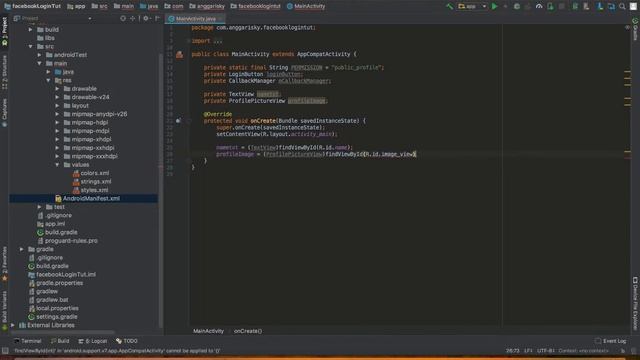This screenshot has height=360, width=640.
Task: Open the Terminal tool window
Action: click(x=28, y=341)
